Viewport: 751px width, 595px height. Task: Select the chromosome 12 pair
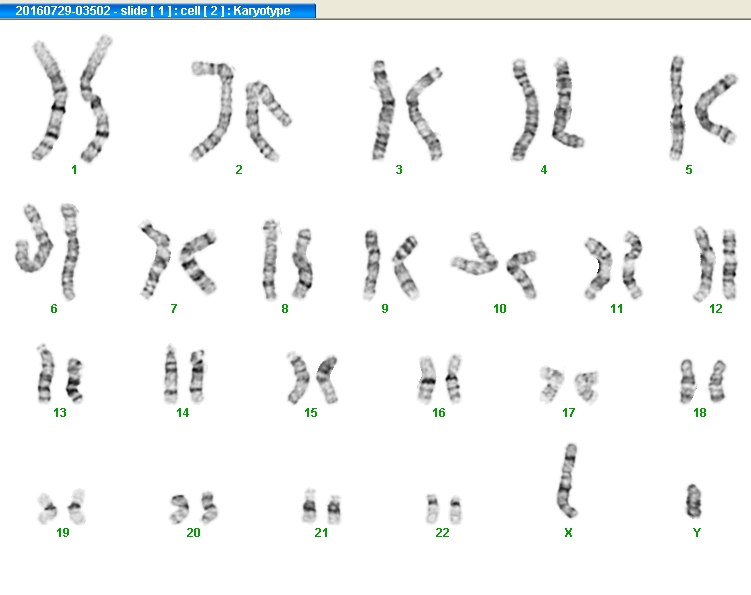(x=716, y=263)
